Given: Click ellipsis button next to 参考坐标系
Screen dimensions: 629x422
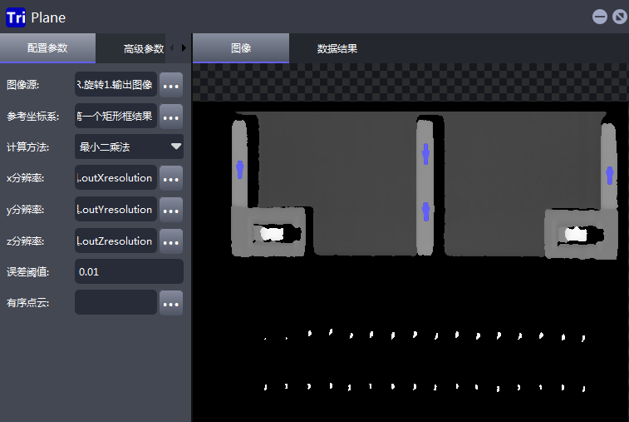Looking at the screenshot, I should tap(171, 116).
